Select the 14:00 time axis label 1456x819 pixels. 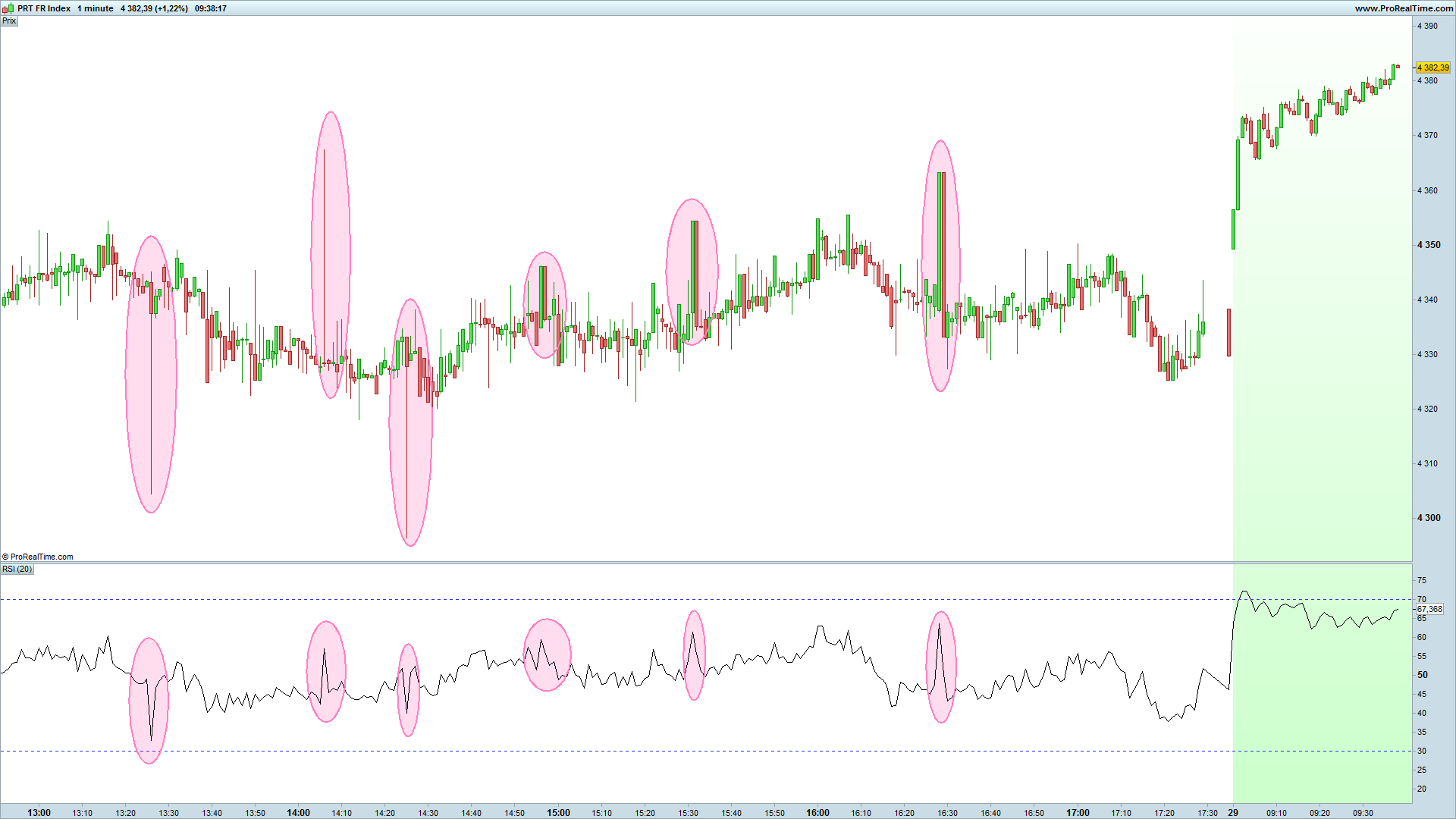pos(298,812)
